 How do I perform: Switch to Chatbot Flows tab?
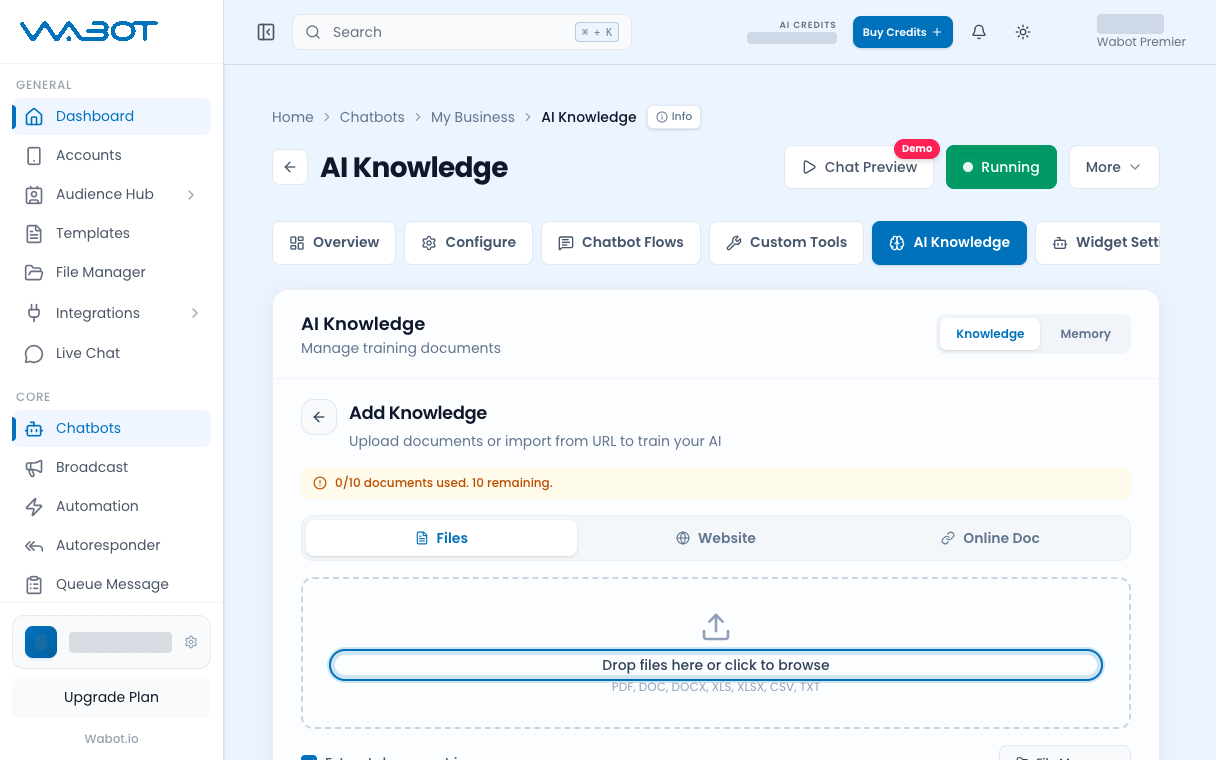click(x=621, y=243)
